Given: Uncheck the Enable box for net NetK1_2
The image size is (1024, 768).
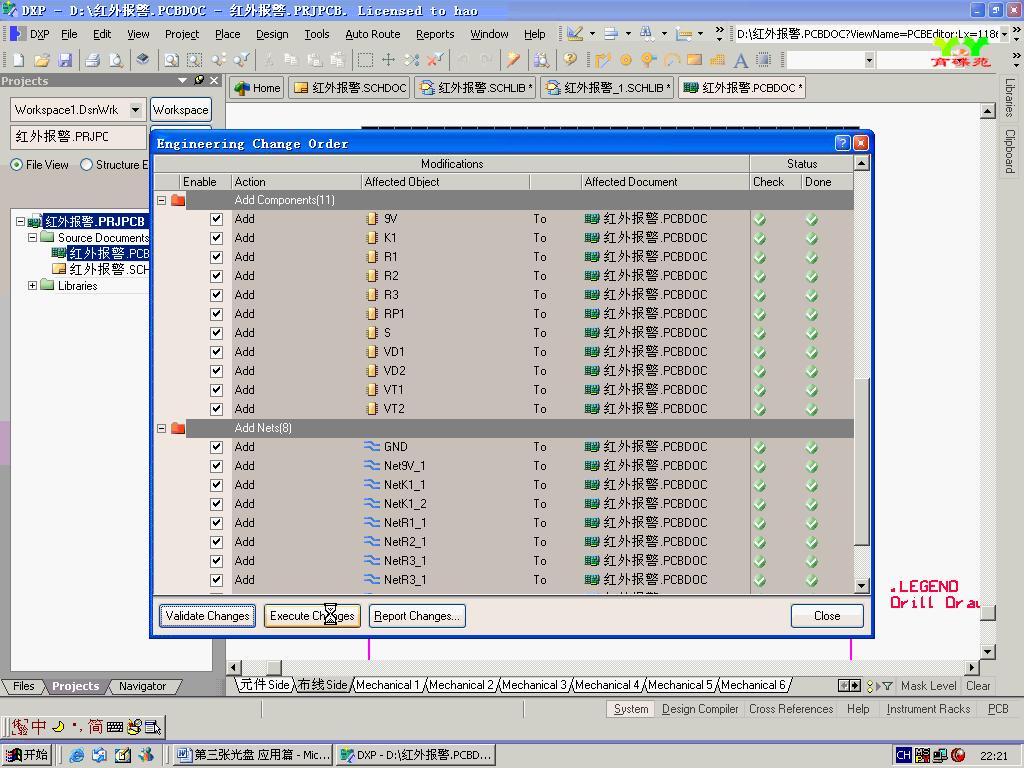Looking at the screenshot, I should [216, 504].
